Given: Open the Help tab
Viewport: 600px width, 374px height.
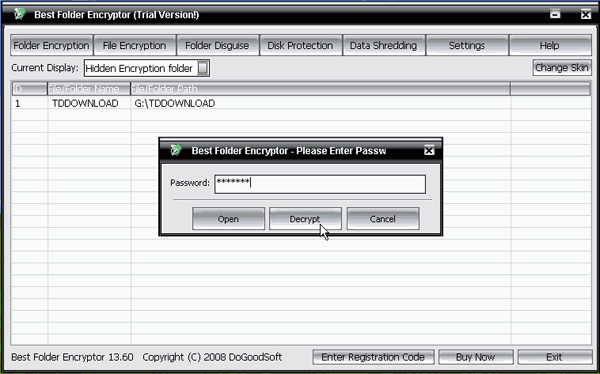Looking at the screenshot, I should (550, 46).
